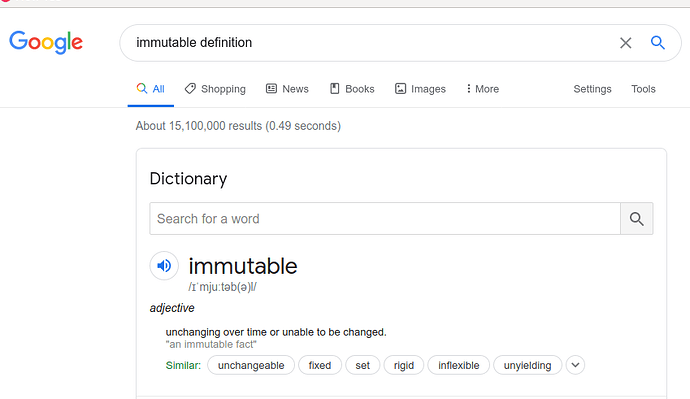Open Settings in the search menu
Viewport: 690px width, 399px height.
(x=592, y=89)
